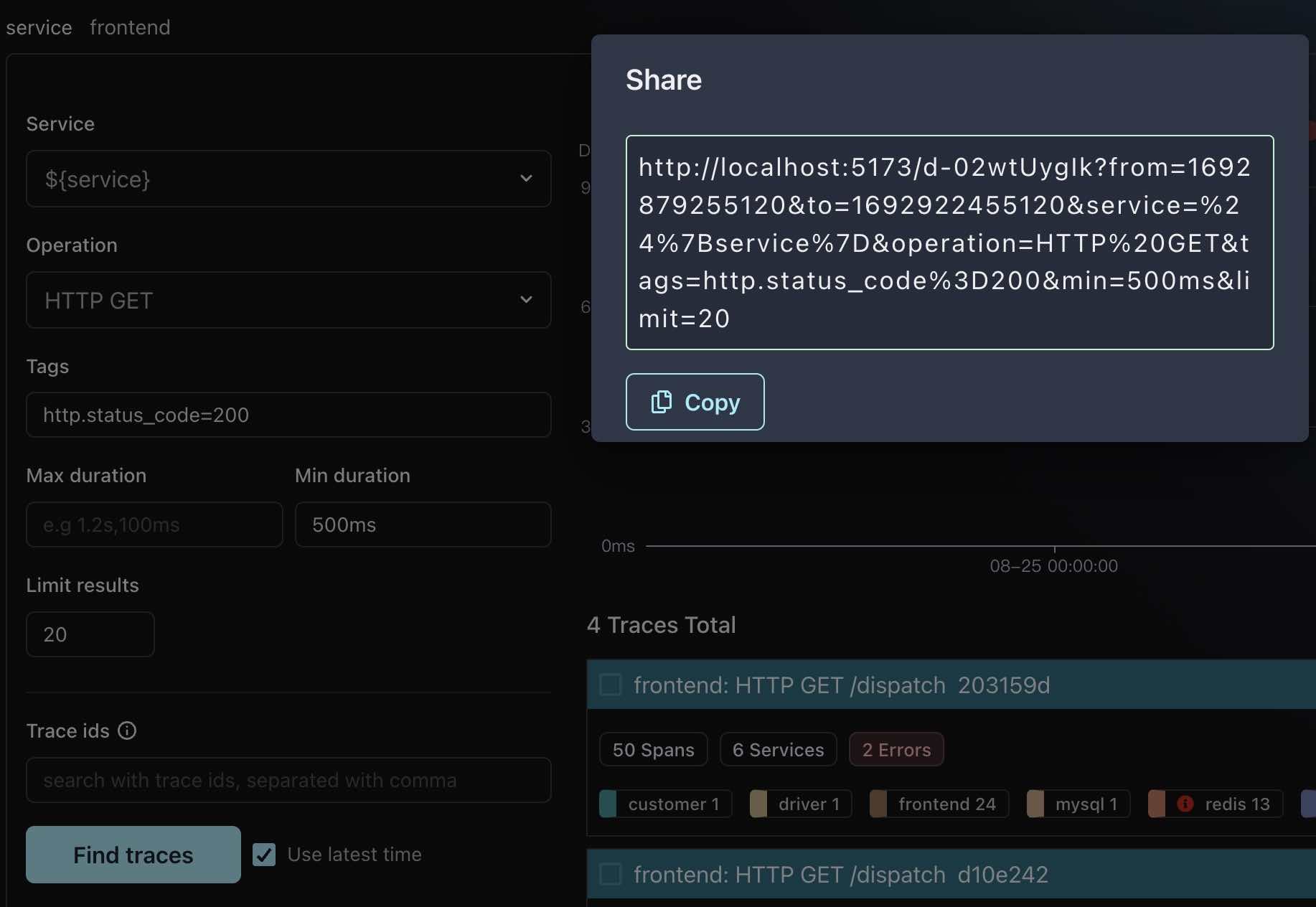
Task: Select checkbox for trace d10e242
Action: 611,874
